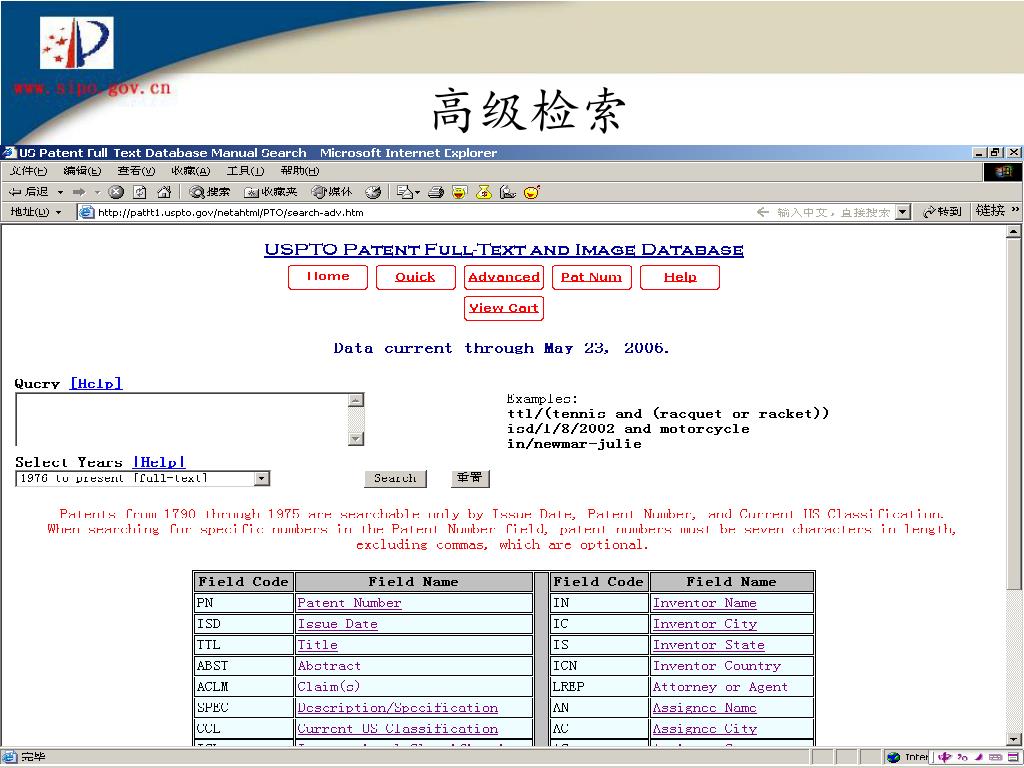Open the Select Years dropdown
Viewport: 1024px width, 768px height.
click(262, 479)
